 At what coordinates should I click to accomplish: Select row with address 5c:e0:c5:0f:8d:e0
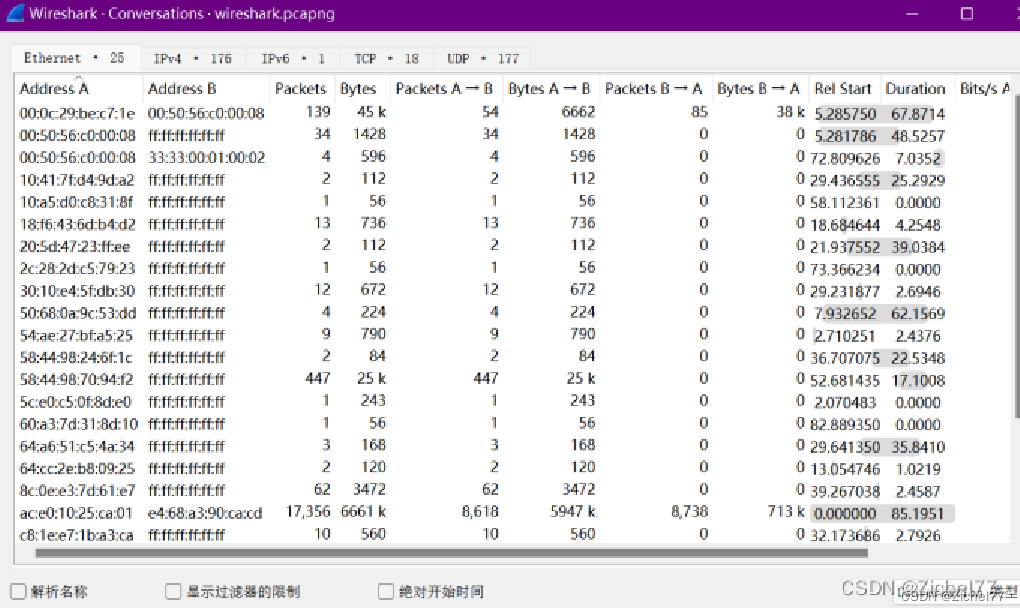[514, 401]
